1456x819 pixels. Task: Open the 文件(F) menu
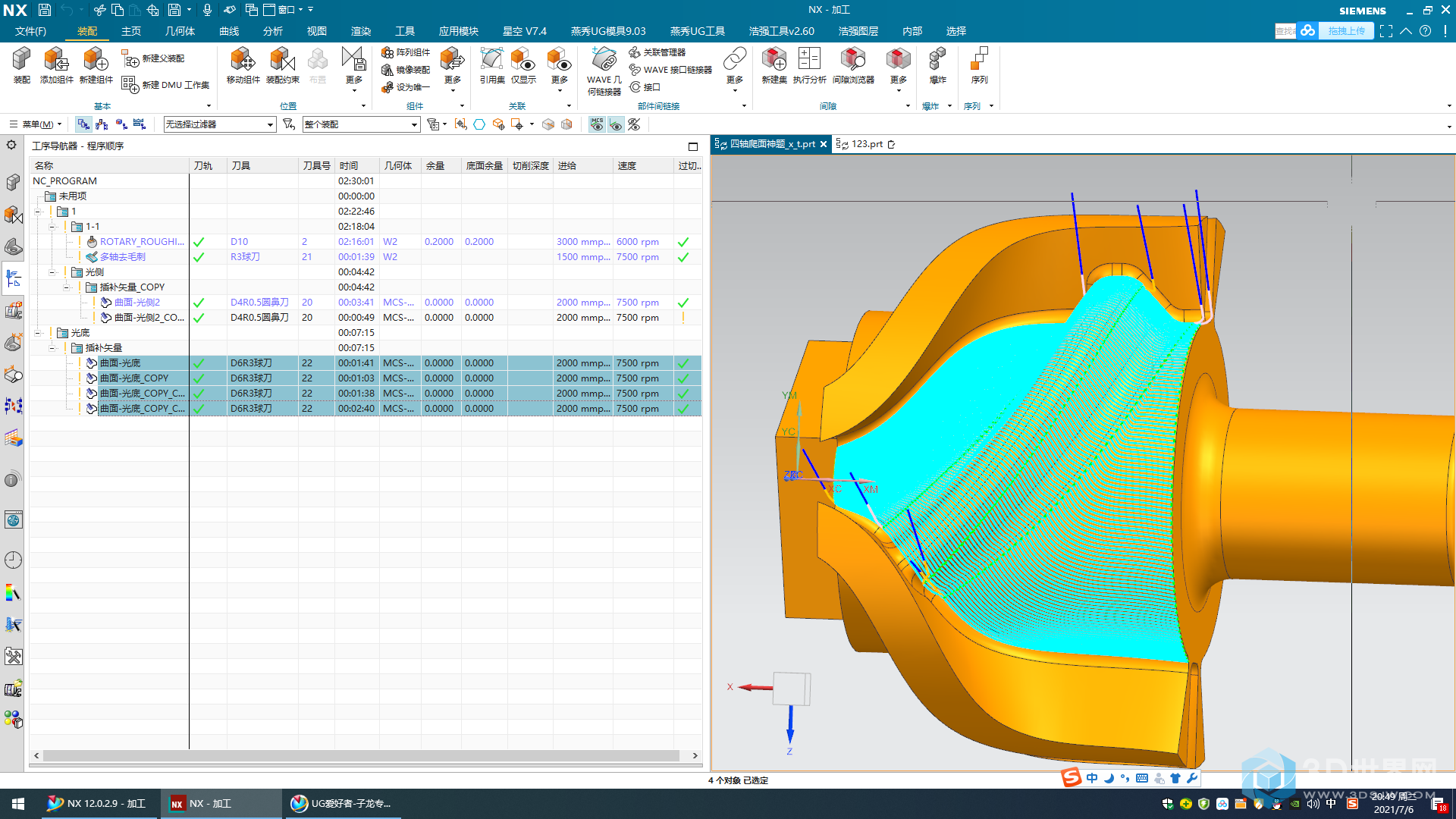31,31
